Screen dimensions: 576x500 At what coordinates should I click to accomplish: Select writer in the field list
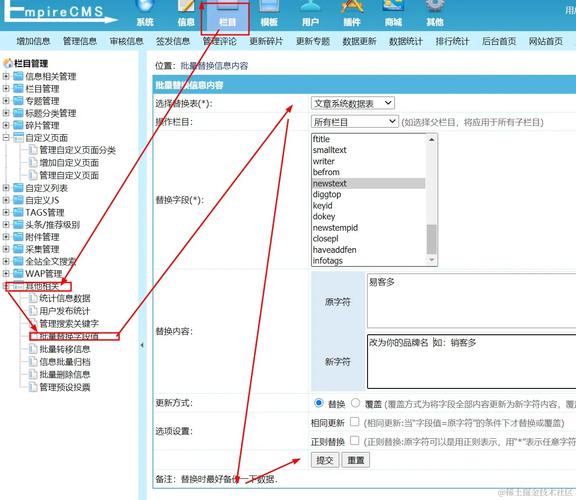tap(368, 161)
